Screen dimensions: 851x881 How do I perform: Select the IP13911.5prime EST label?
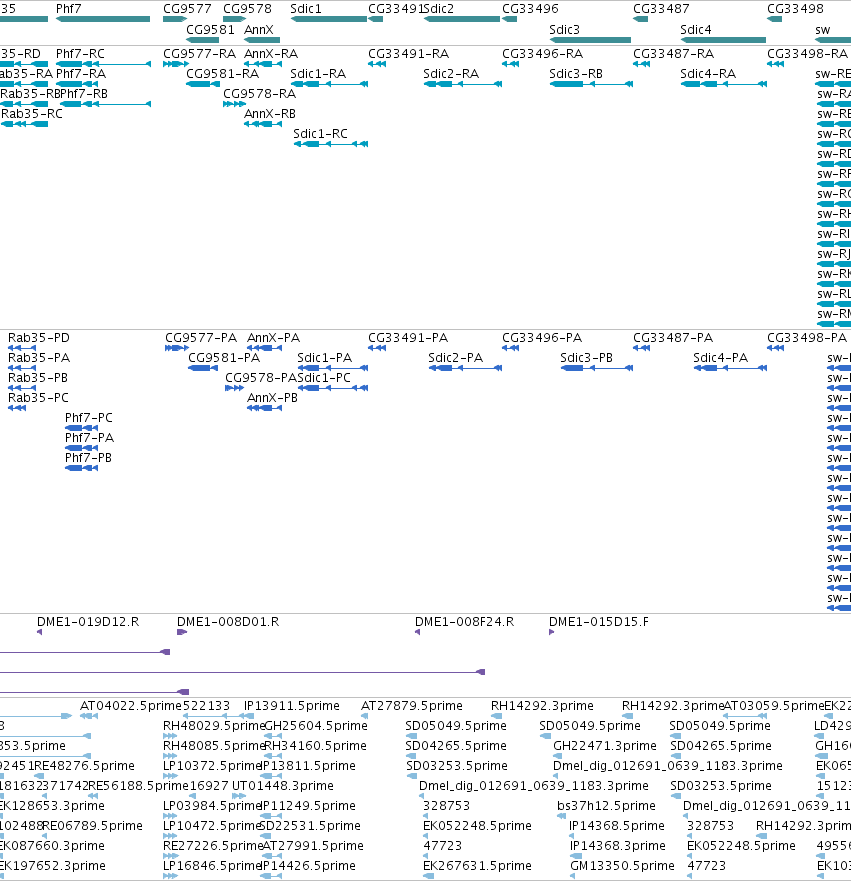pyautogui.click(x=292, y=706)
